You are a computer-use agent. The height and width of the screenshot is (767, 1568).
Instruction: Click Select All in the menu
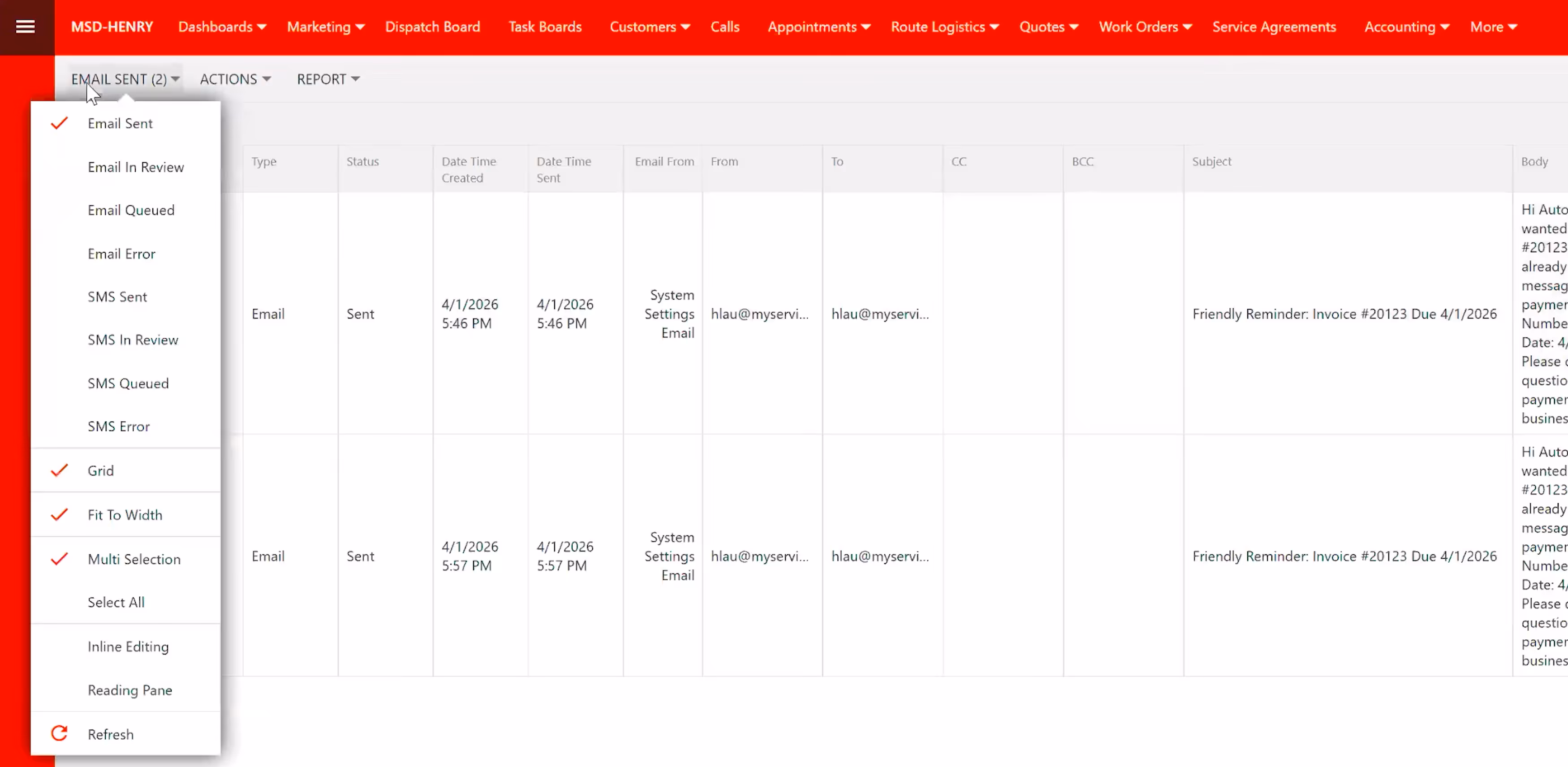click(116, 602)
